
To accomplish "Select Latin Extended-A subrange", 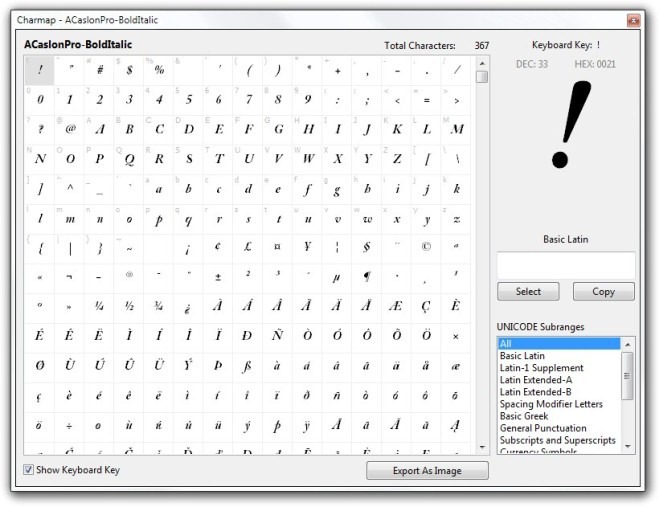I will coord(559,380).
